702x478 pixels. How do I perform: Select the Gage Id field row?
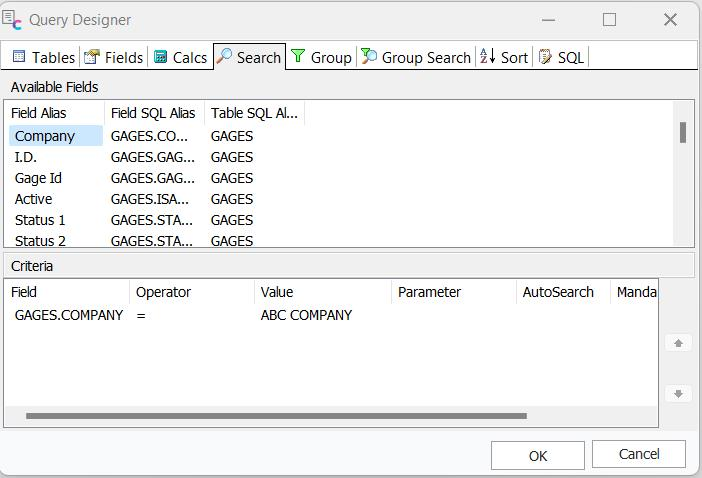point(38,178)
